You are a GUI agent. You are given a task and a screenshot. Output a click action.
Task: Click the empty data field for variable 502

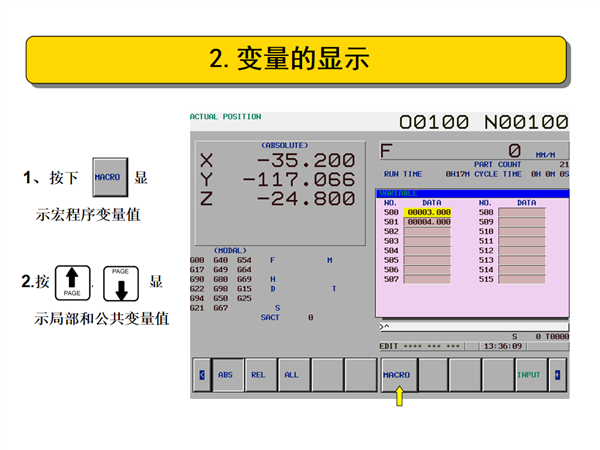coord(429,232)
